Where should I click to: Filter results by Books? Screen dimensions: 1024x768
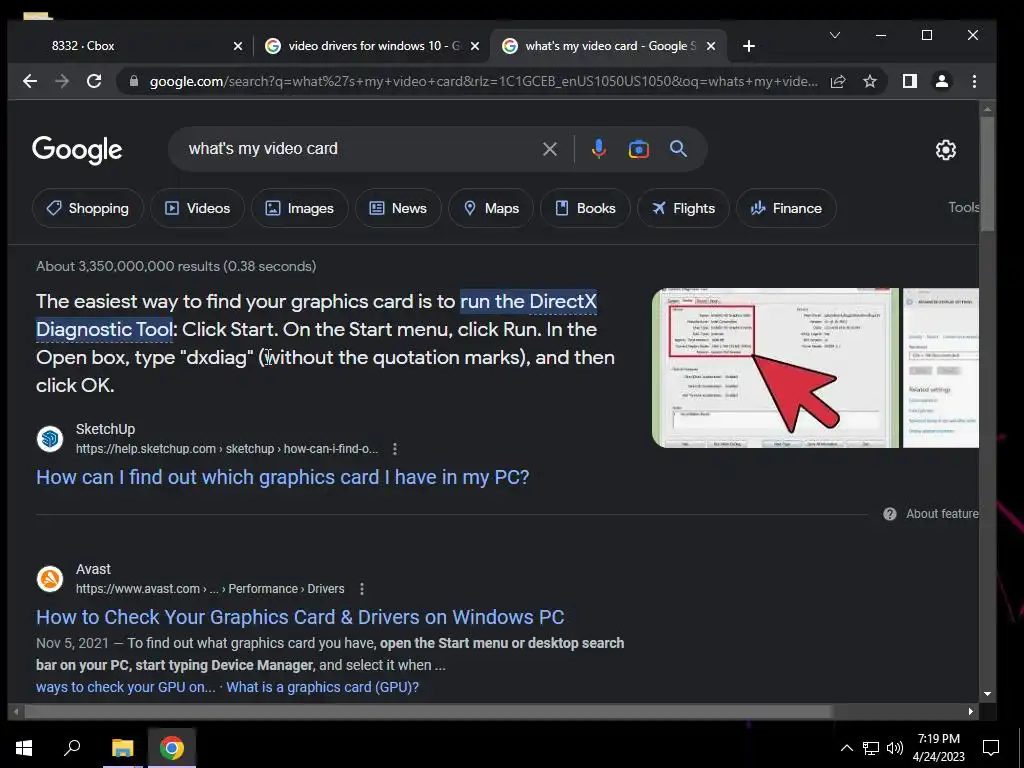point(585,208)
